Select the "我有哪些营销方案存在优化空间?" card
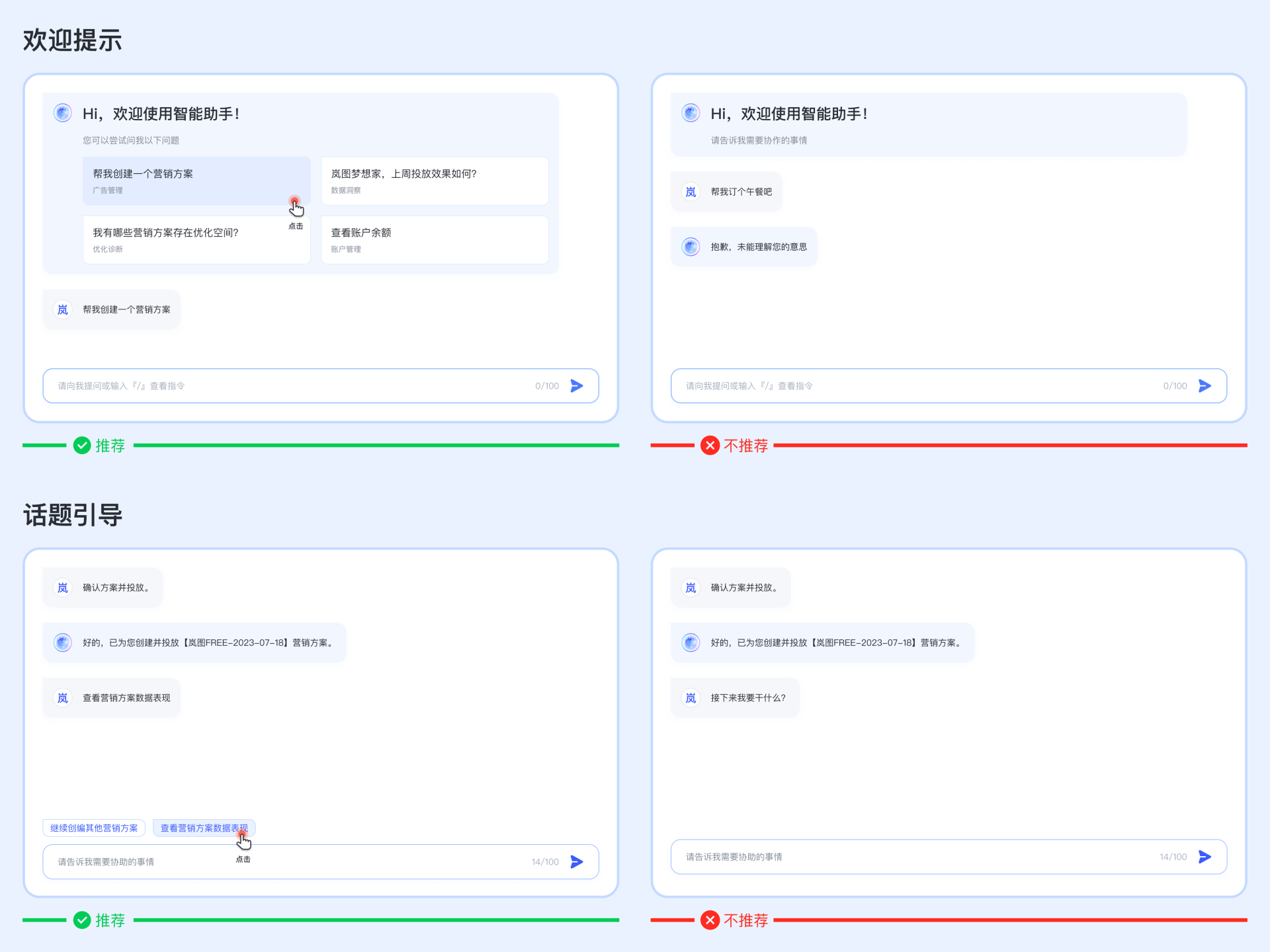 point(196,239)
